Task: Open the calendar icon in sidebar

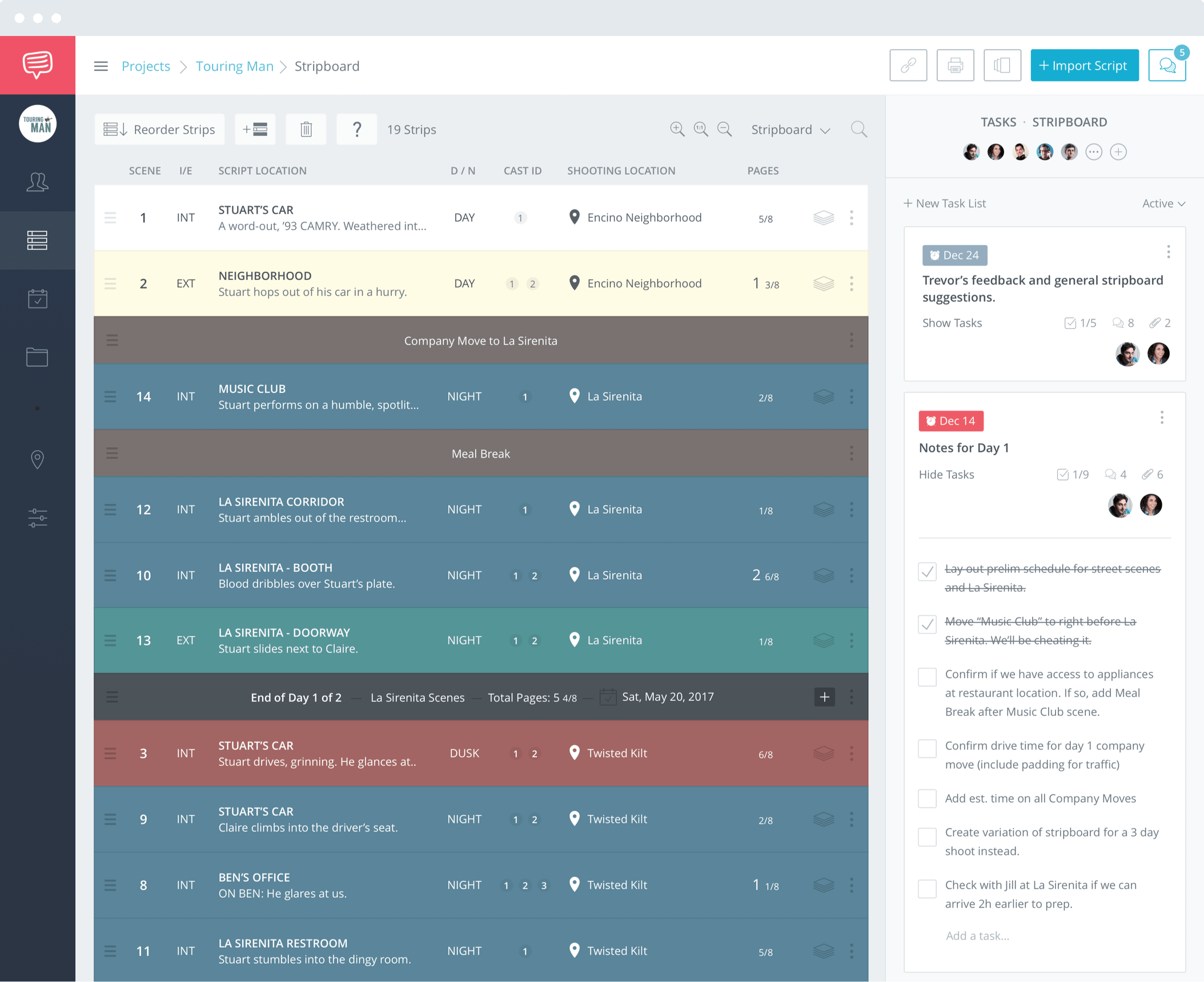Action: [38, 298]
